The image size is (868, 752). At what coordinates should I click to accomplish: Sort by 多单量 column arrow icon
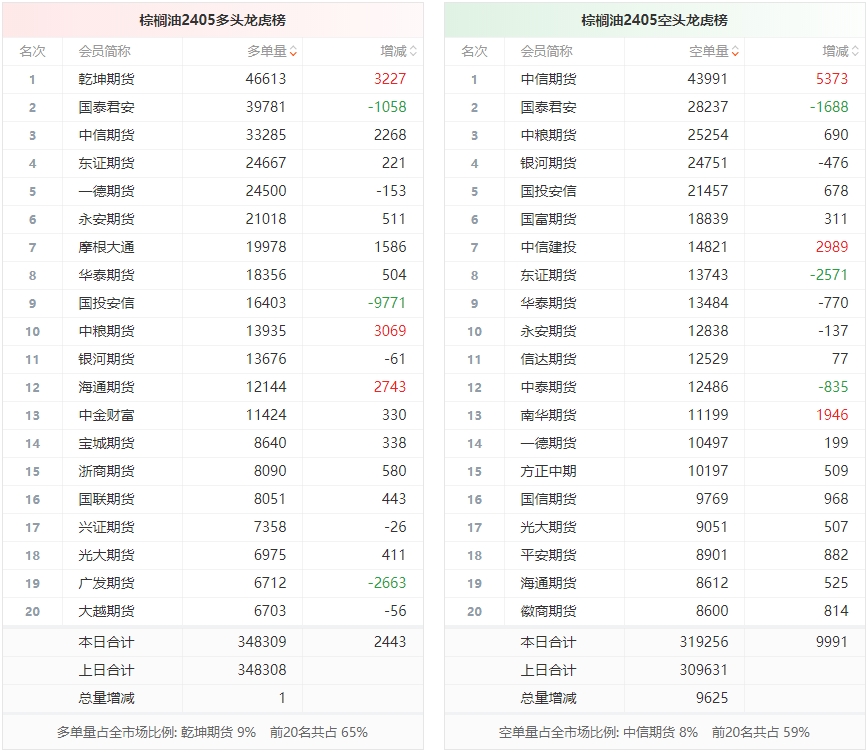click(x=293, y=51)
